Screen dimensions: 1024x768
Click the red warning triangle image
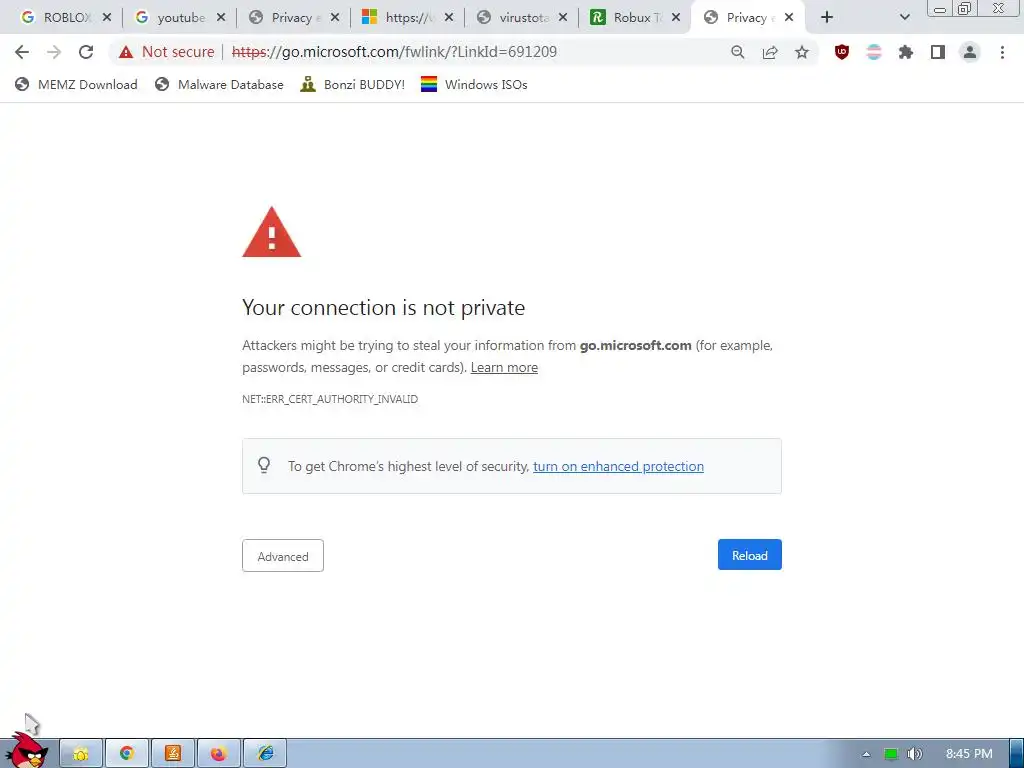click(x=272, y=232)
